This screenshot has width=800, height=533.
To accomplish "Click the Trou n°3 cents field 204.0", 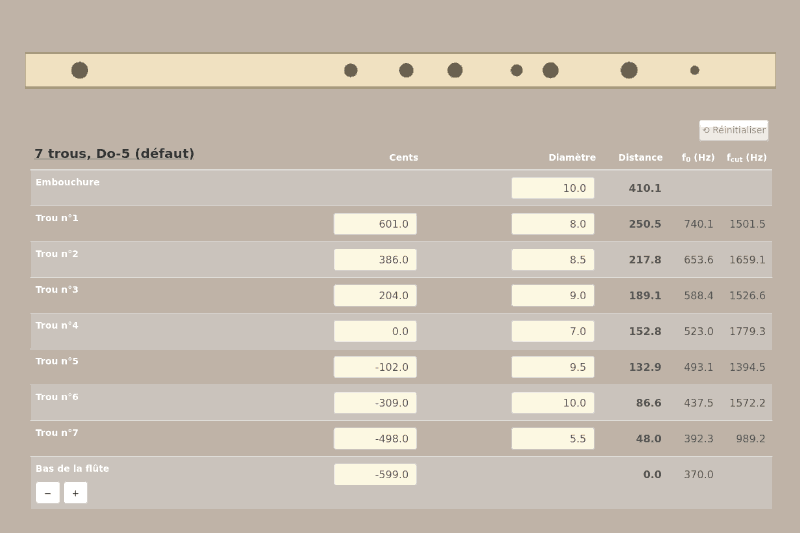I will 375,296.
